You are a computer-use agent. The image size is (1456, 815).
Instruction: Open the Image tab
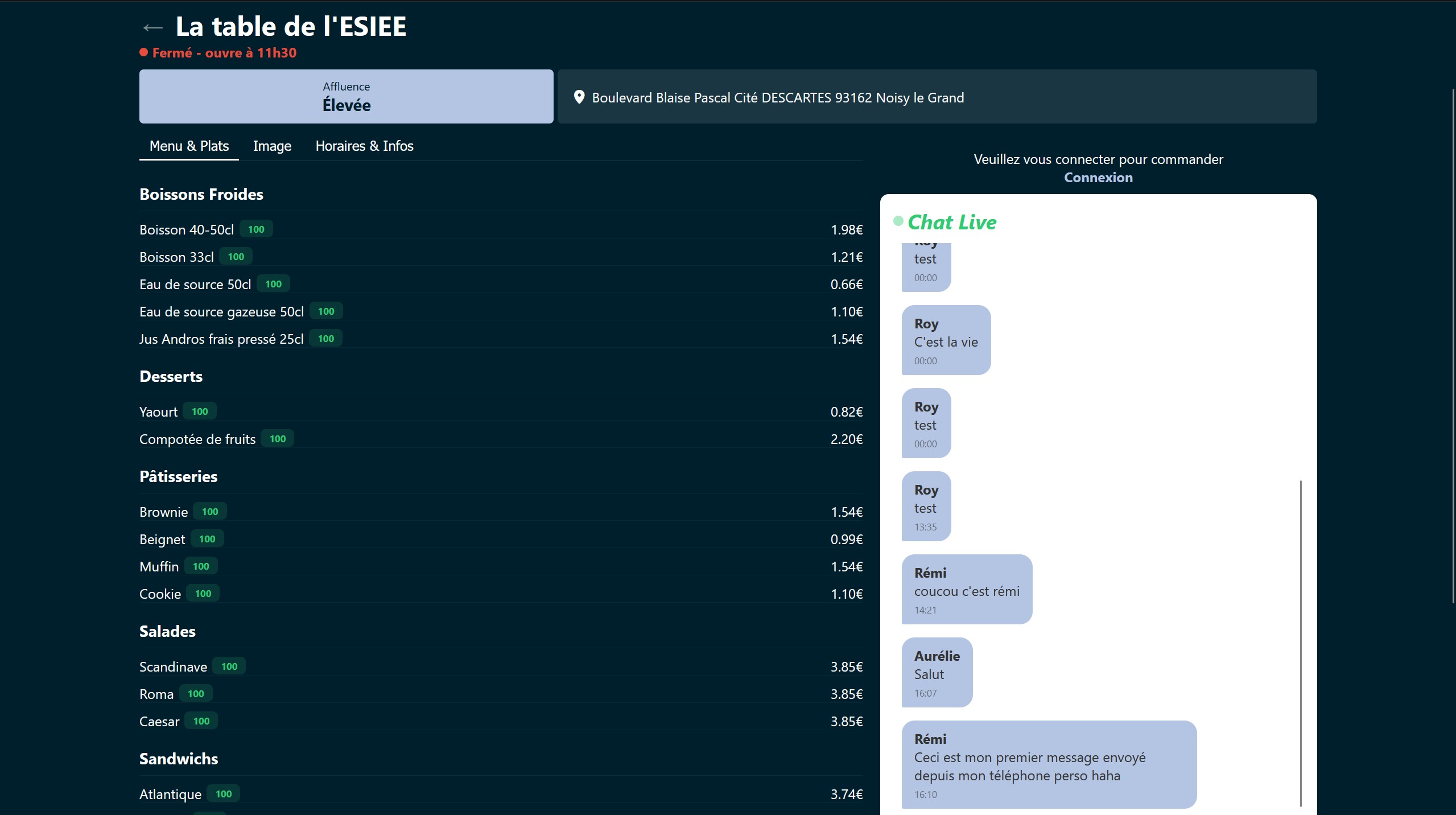pos(272,146)
